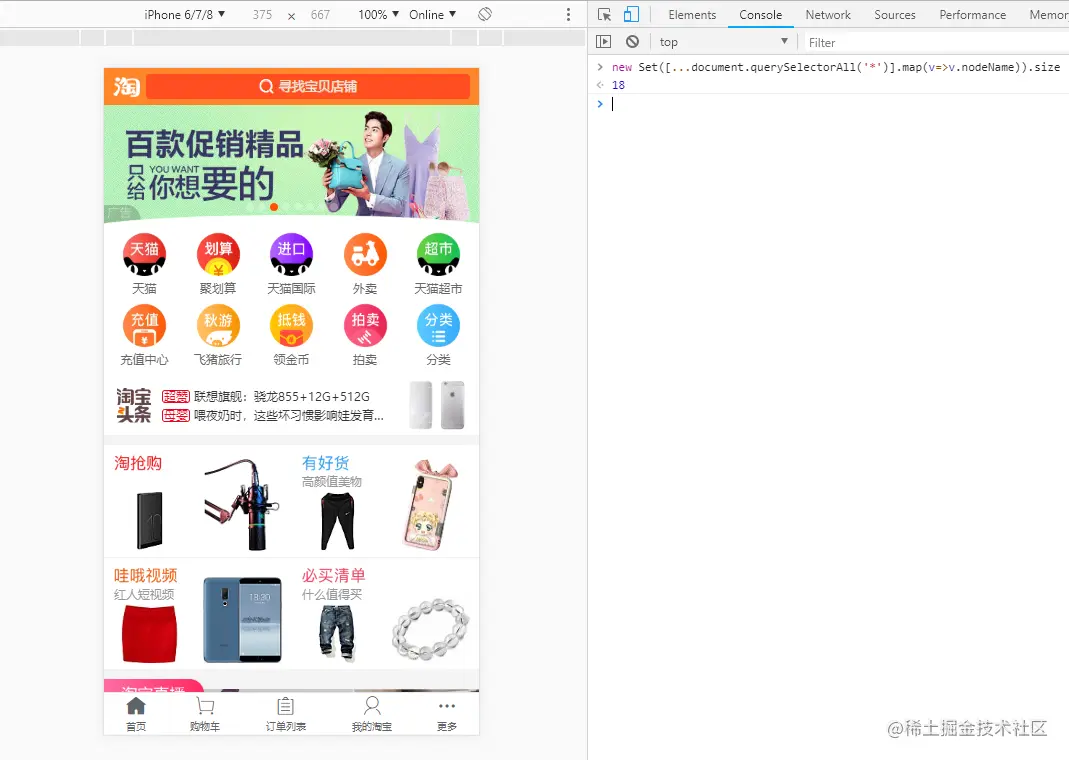Tap 更多 dots icon in bottom bar
1069x760 pixels.
click(x=447, y=706)
